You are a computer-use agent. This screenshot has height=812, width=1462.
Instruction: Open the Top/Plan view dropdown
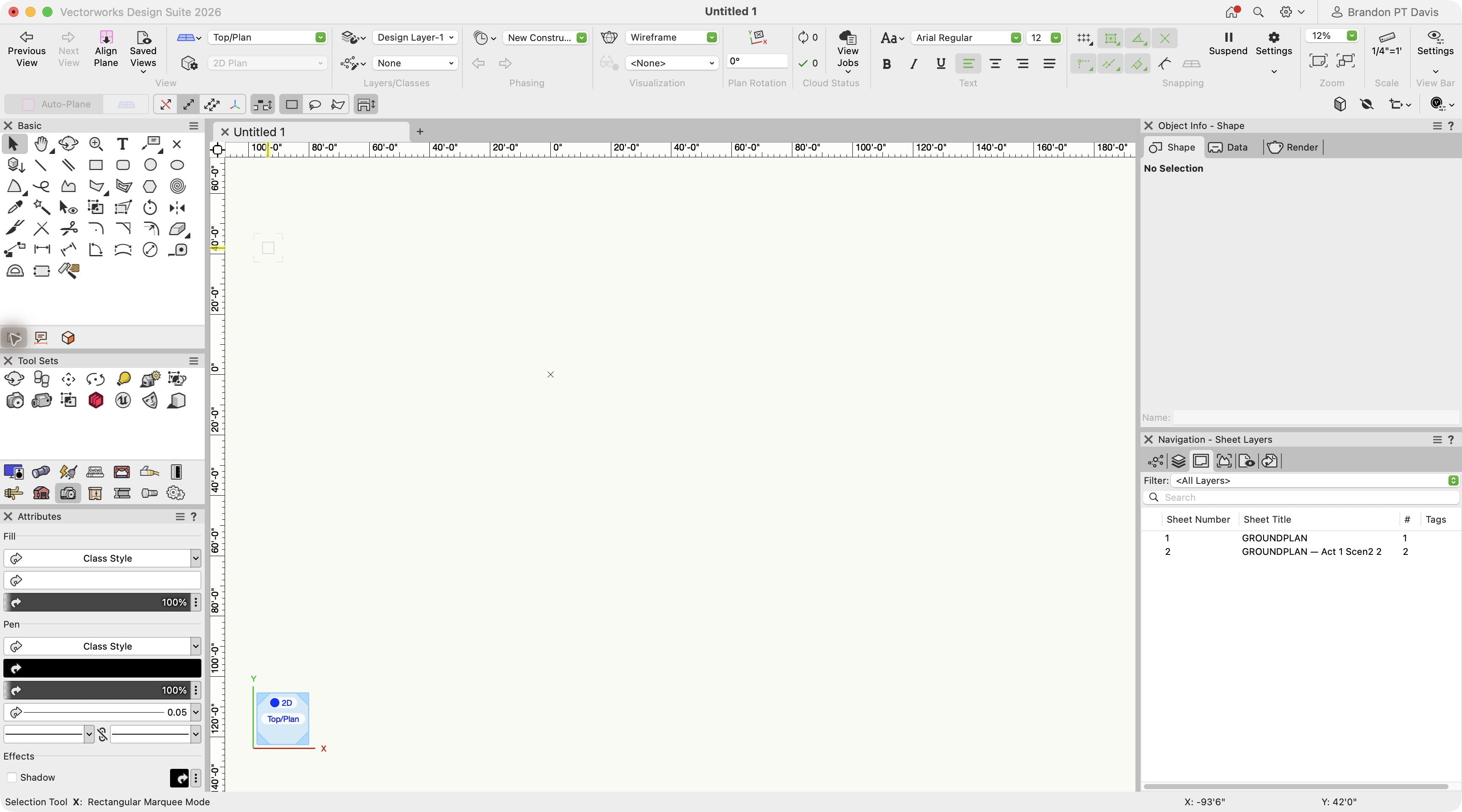tap(267, 38)
